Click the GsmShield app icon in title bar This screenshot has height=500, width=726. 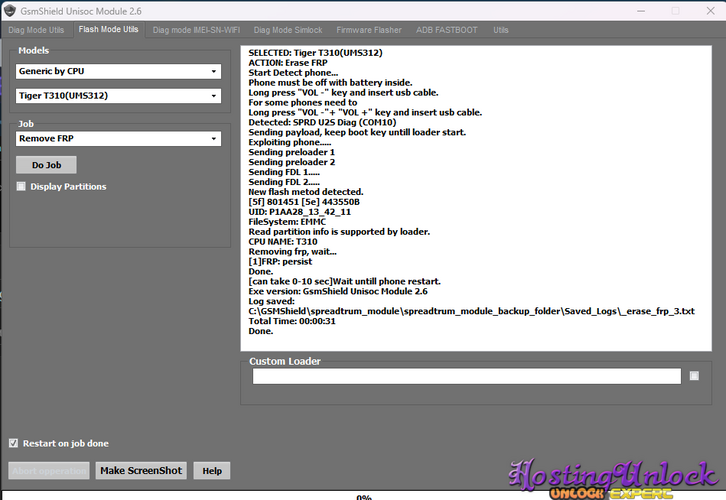(x=10, y=10)
